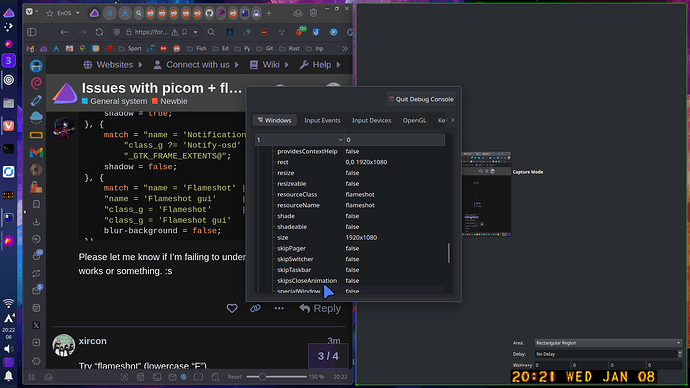Toggle the sidebar panel button

point(32,32)
